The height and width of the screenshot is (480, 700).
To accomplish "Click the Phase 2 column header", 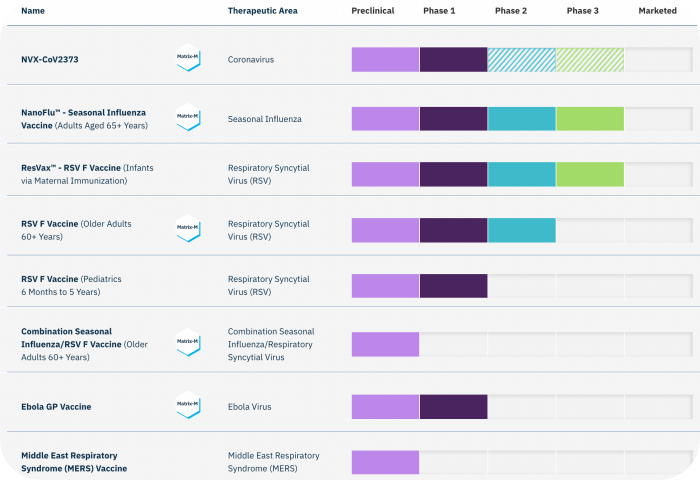I will click(511, 11).
